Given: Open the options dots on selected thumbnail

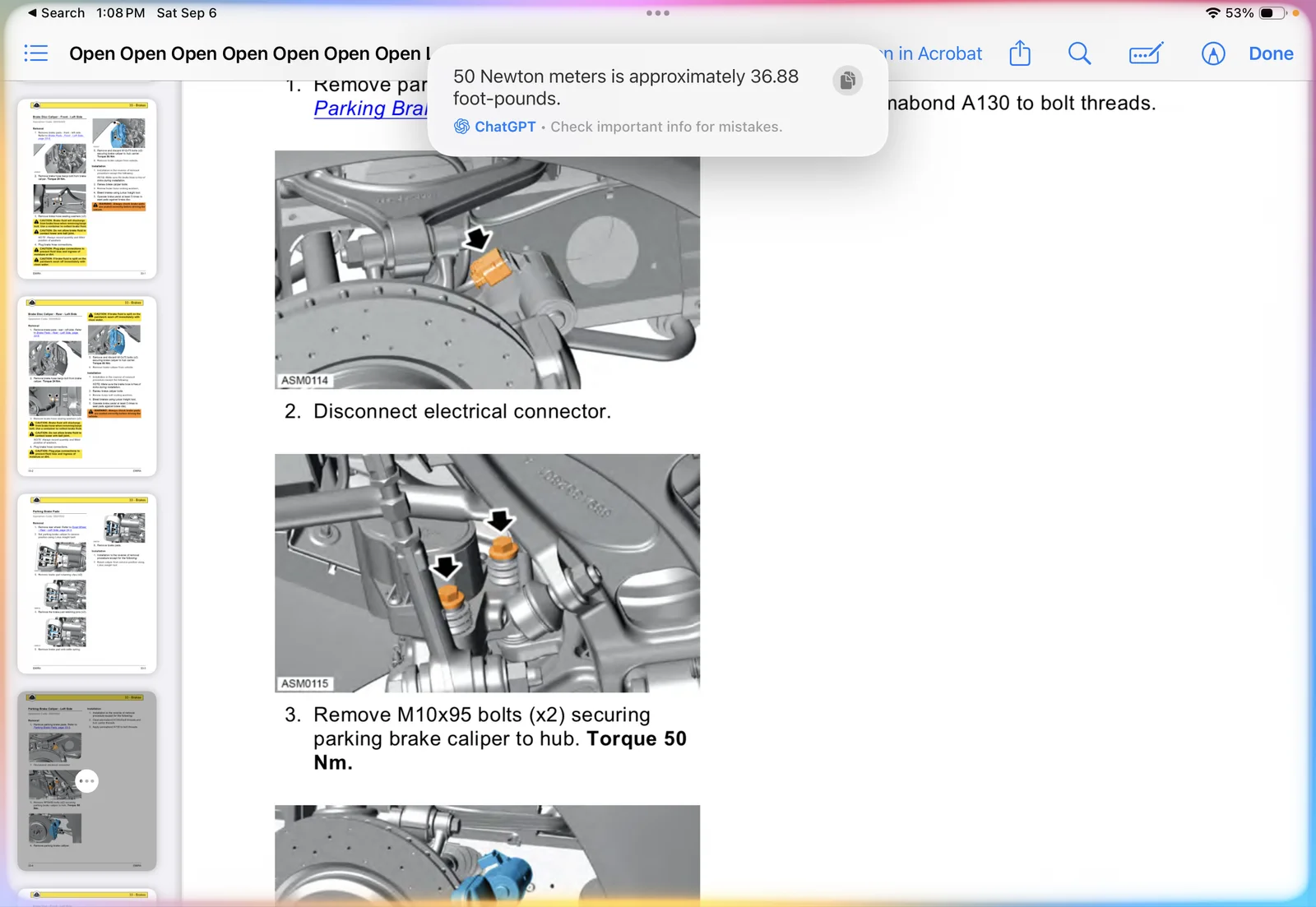Looking at the screenshot, I should [86, 781].
